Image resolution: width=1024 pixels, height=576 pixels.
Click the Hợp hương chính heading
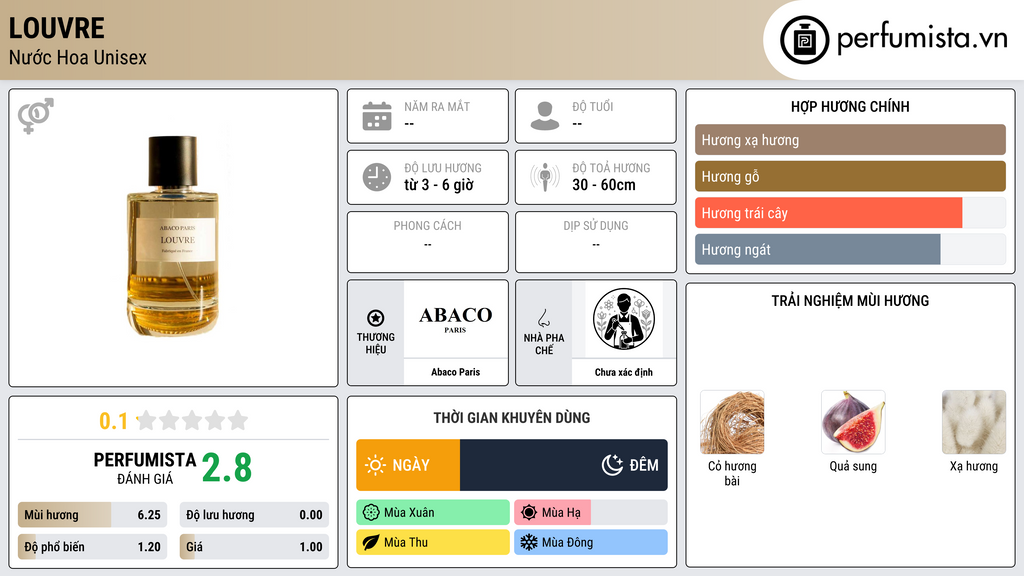850,106
